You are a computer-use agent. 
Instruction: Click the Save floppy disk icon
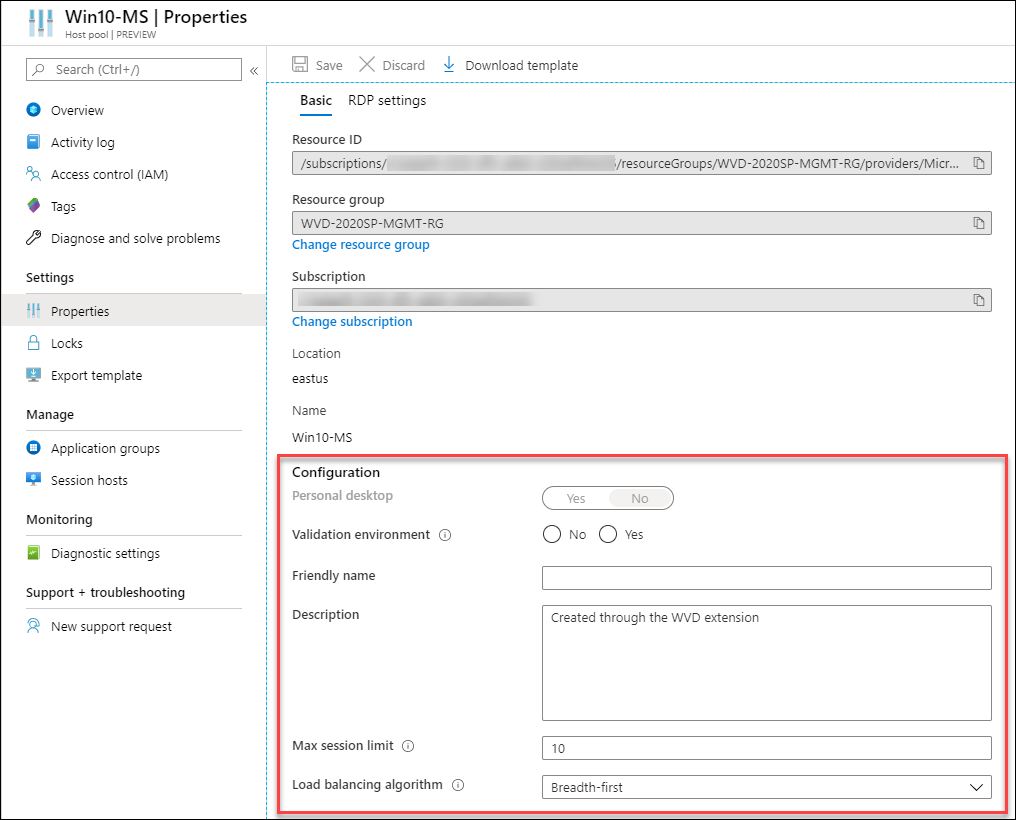click(300, 64)
